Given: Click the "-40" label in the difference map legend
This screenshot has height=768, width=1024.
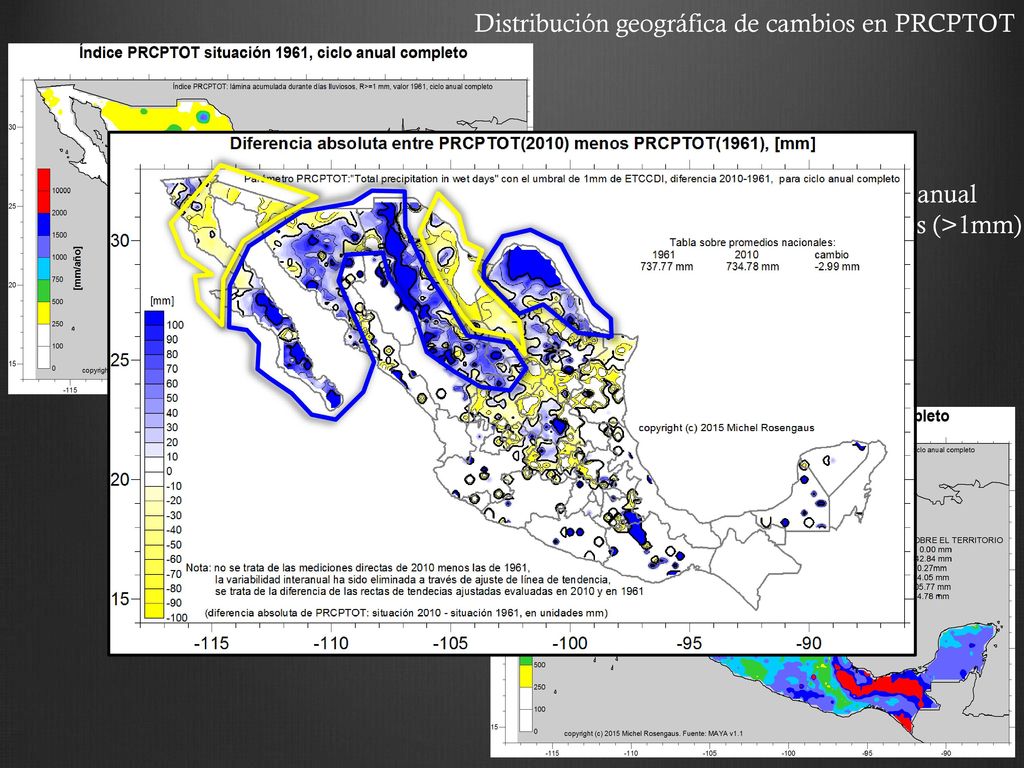Looking at the screenshot, I should (174, 530).
